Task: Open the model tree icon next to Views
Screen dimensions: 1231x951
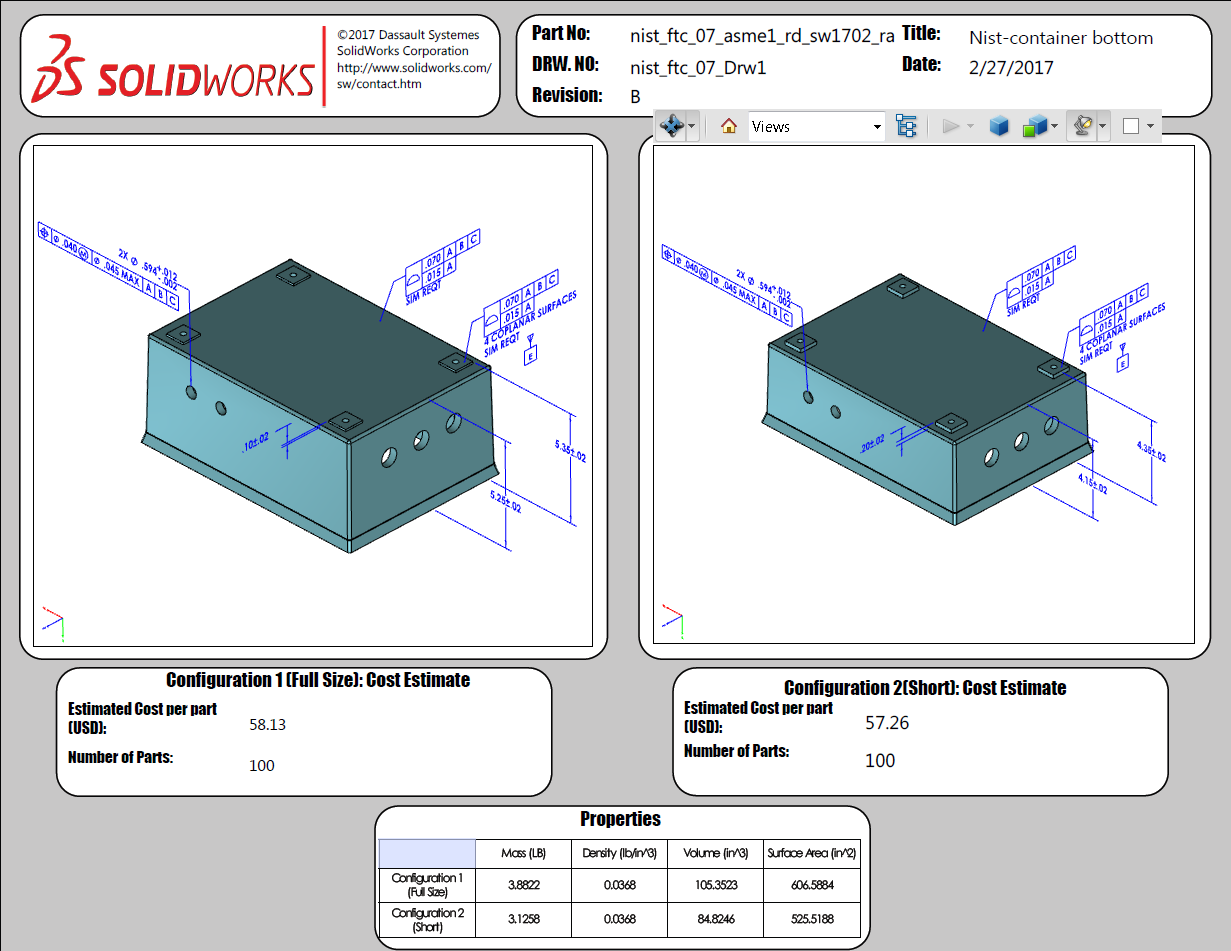Action: [906, 125]
